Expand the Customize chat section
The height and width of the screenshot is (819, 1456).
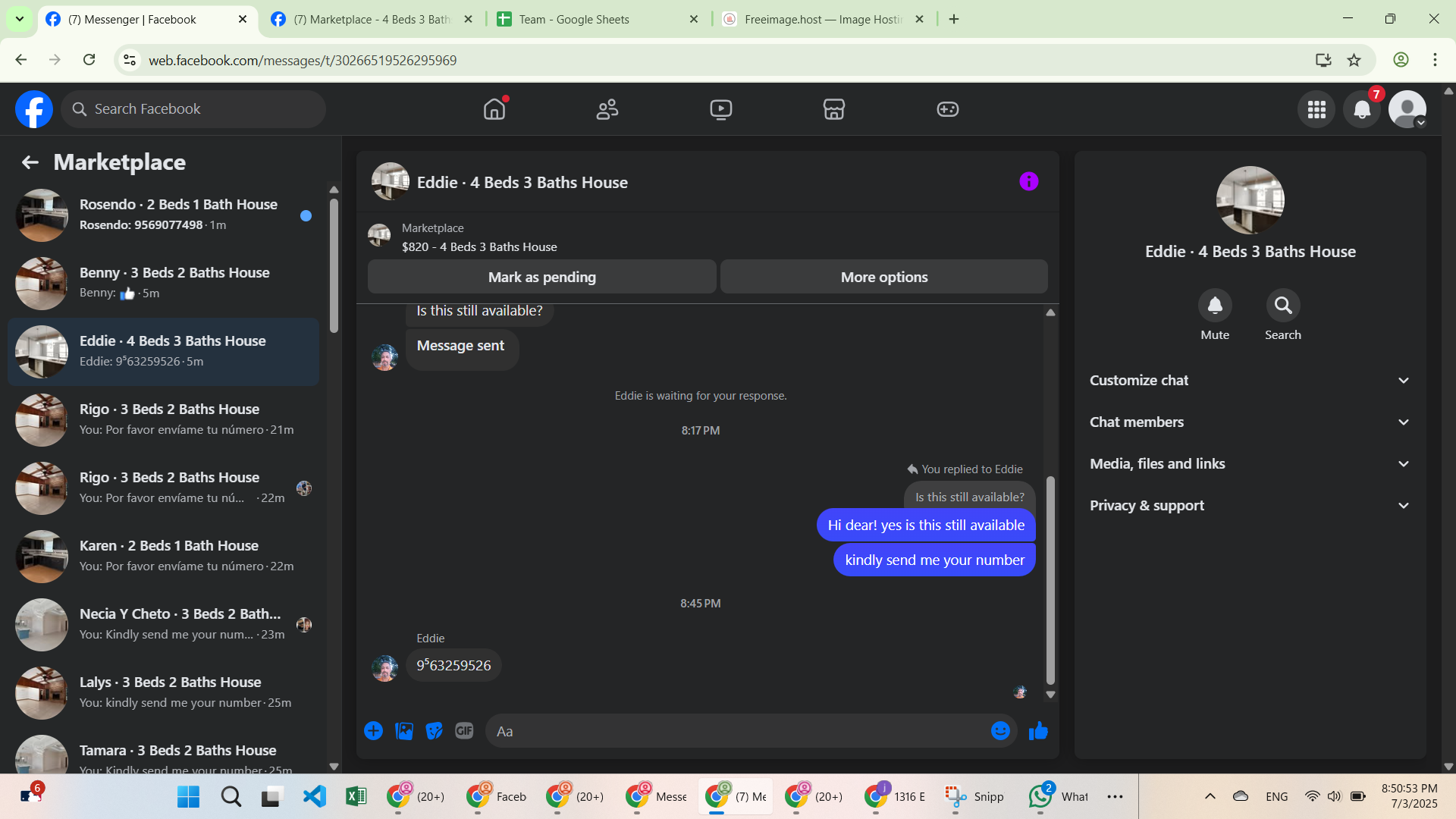click(x=1250, y=381)
